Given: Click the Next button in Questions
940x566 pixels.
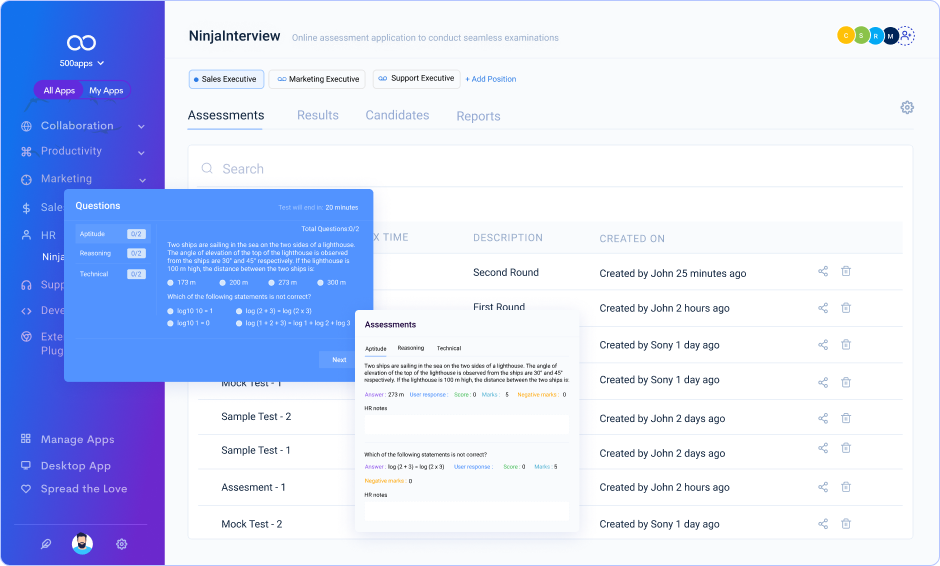Looking at the screenshot, I should [339, 360].
